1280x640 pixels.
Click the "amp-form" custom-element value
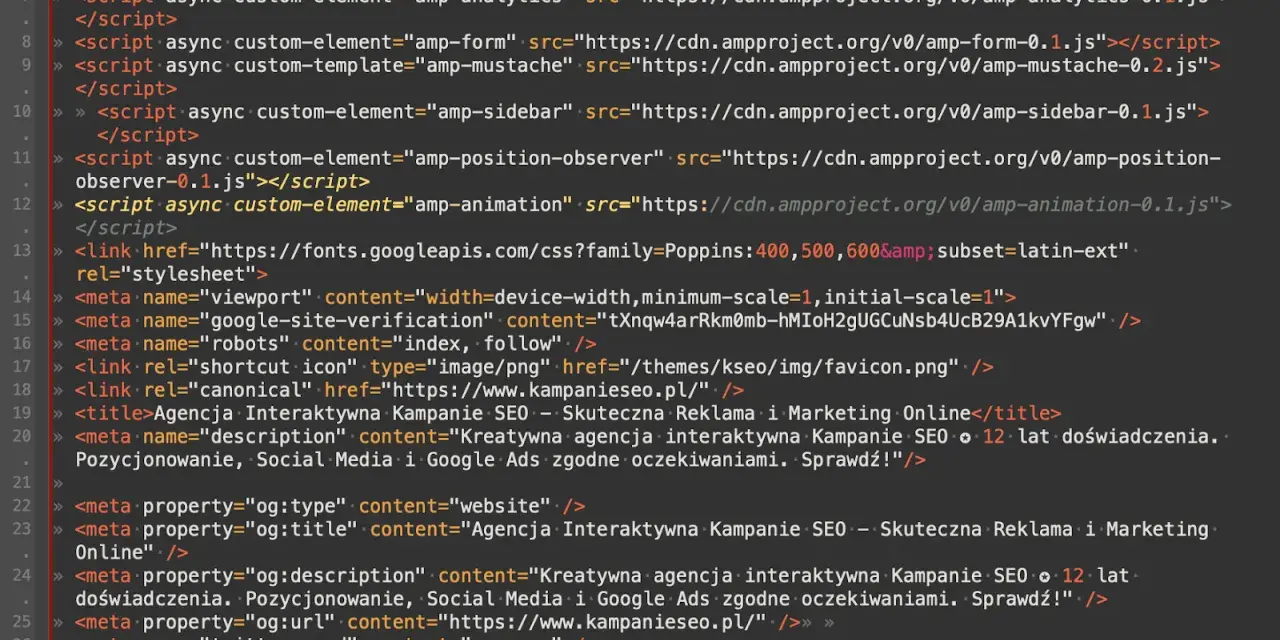point(460,43)
